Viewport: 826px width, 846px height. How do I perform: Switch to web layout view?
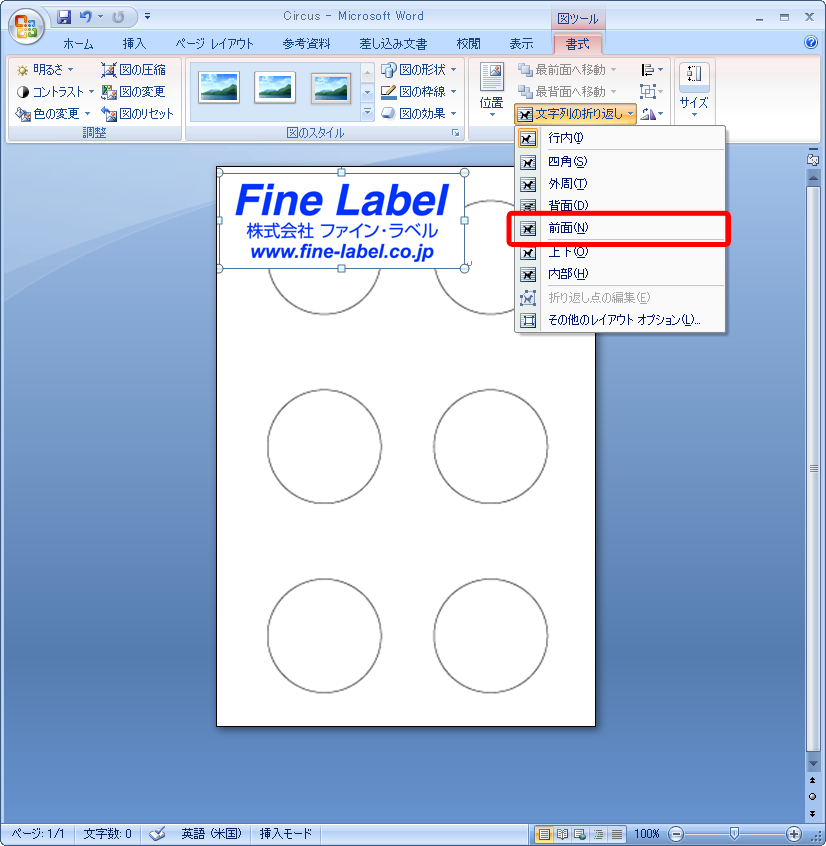click(x=581, y=834)
